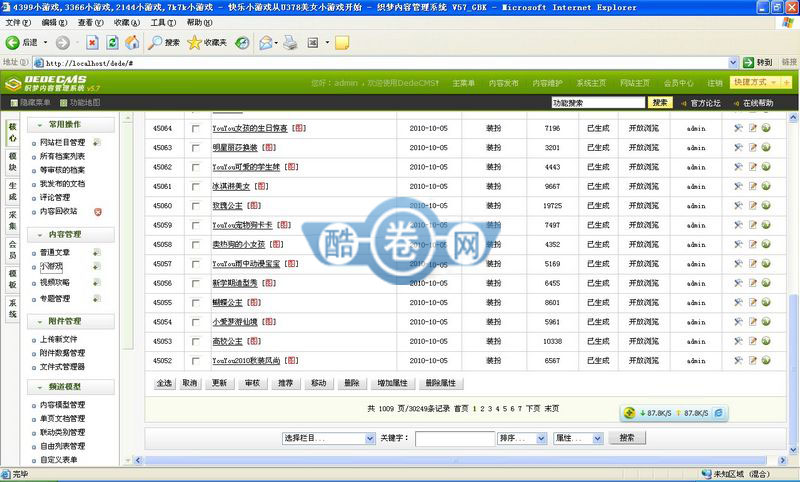Collapse the 常用操作 sidebar section

pyautogui.click(x=40, y=124)
